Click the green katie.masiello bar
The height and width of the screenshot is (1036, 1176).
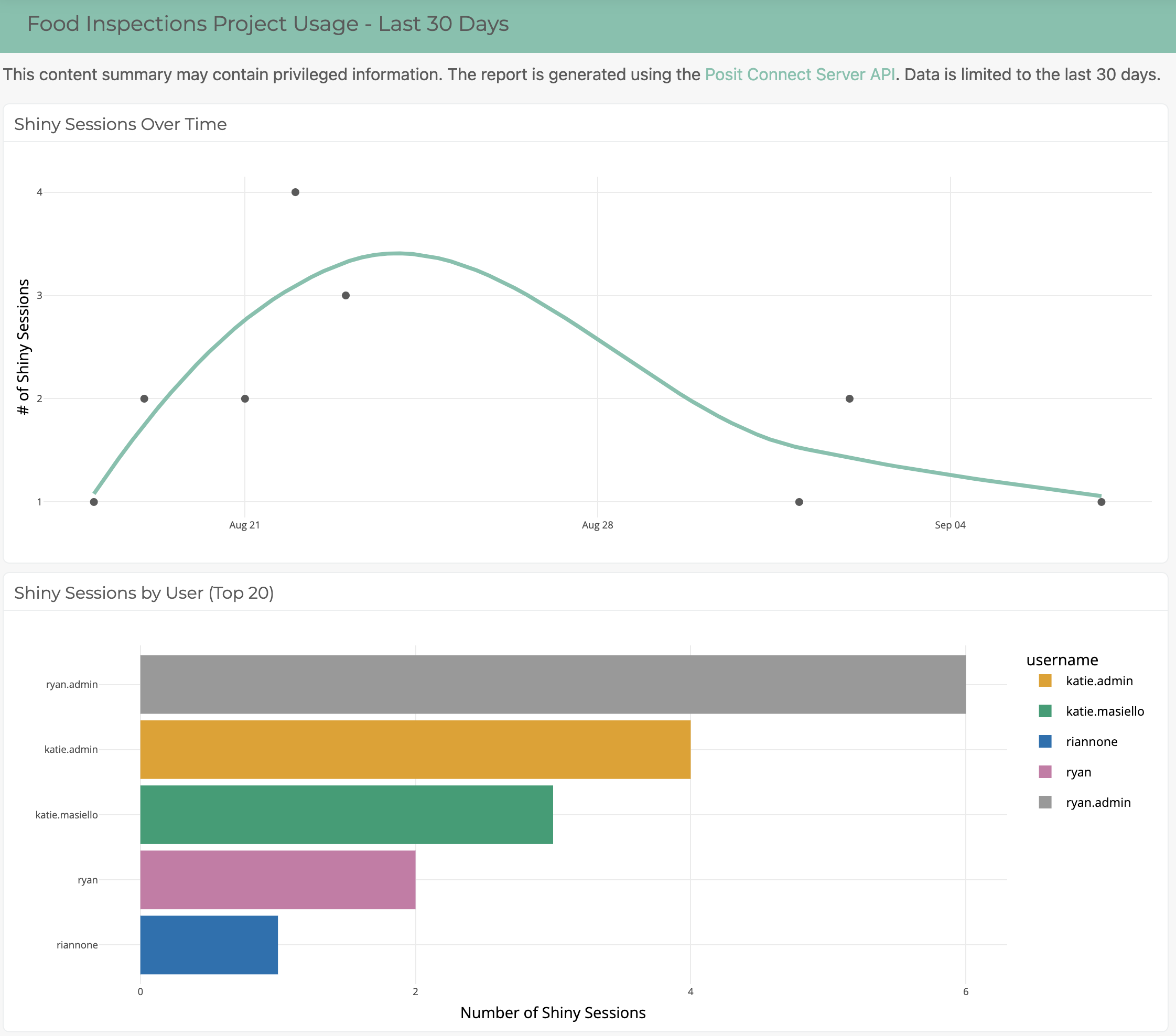347,815
